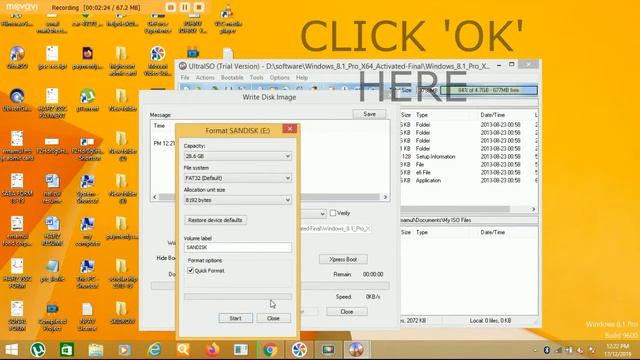Click the Type column header in upper UltraISO list
This screenshot has height=360, width=640.
(x=422, y=115)
